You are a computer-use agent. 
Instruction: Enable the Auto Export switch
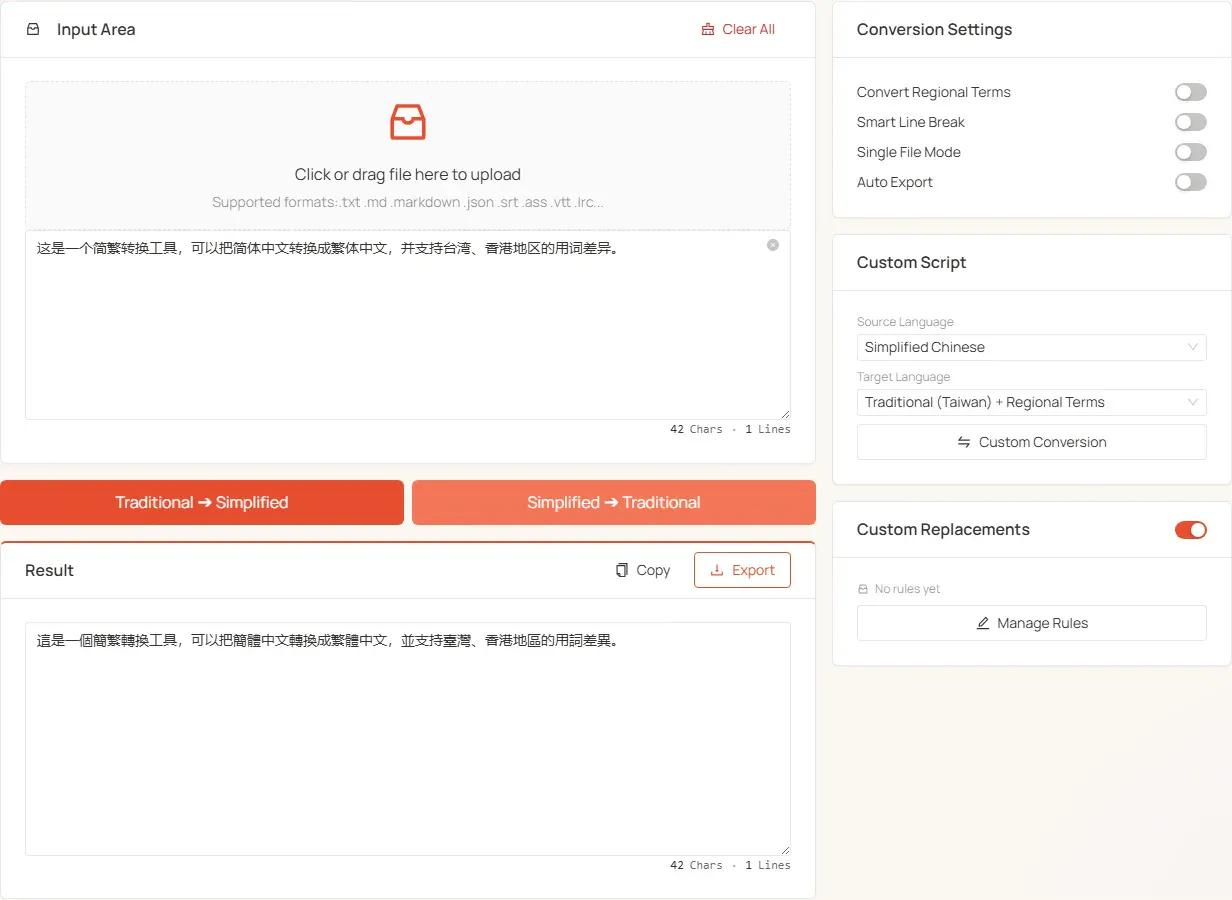tap(1191, 182)
